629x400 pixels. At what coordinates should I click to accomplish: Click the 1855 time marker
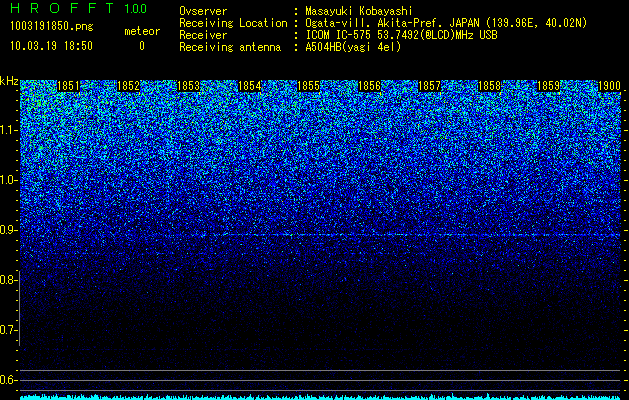pos(308,86)
